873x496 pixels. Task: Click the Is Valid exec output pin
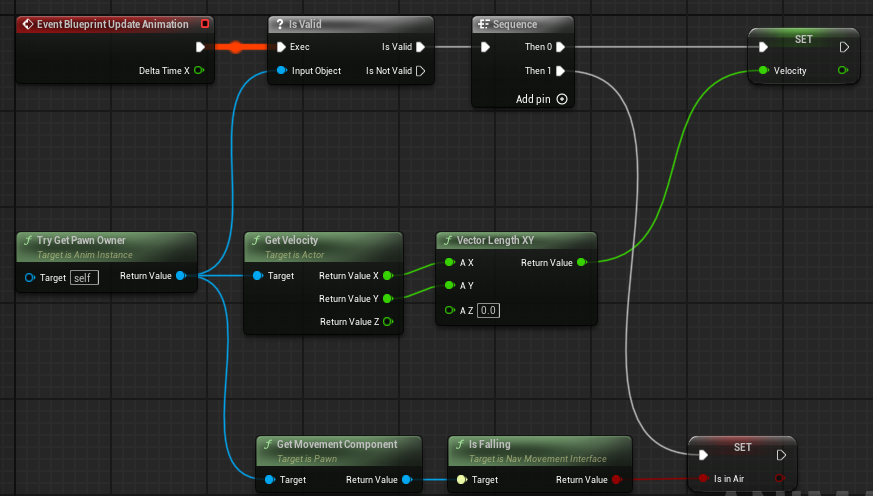(x=420, y=47)
